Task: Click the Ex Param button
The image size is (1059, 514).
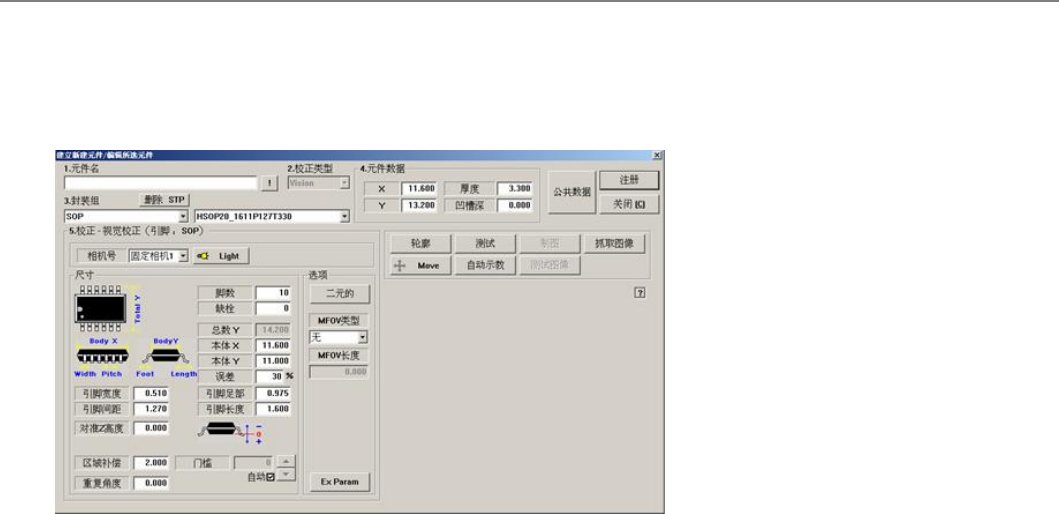Action: [x=340, y=482]
